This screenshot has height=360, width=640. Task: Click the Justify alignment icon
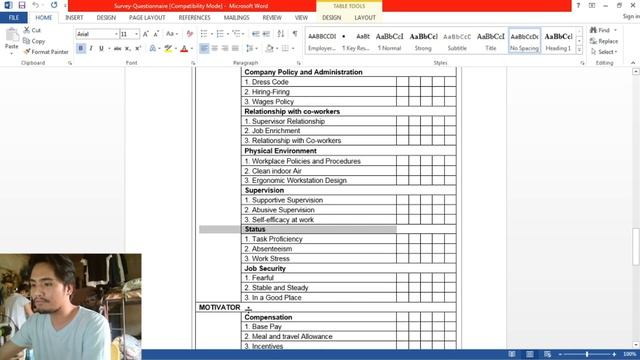tap(235, 49)
